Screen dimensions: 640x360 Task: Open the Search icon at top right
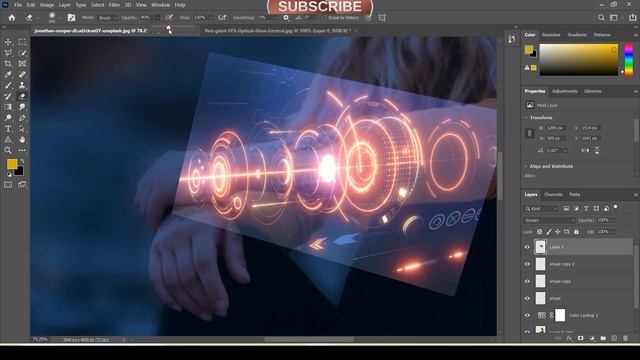601,18
